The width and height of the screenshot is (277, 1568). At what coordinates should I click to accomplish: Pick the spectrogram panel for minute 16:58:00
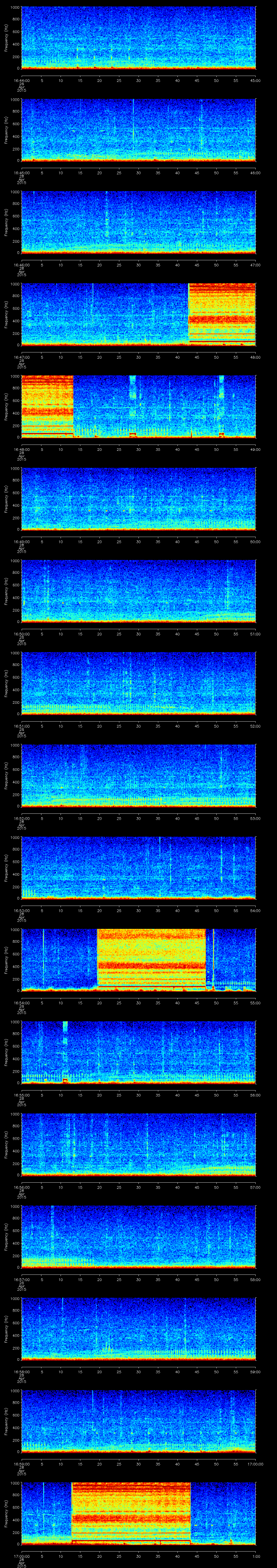point(139,1329)
